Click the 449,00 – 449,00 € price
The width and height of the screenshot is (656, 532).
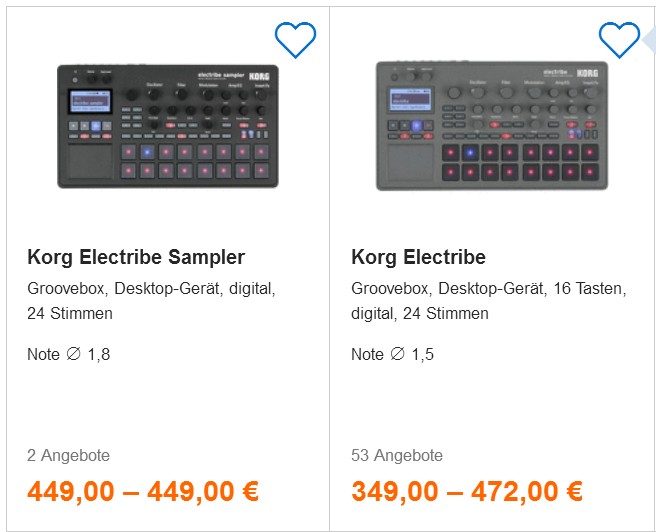tap(143, 491)
